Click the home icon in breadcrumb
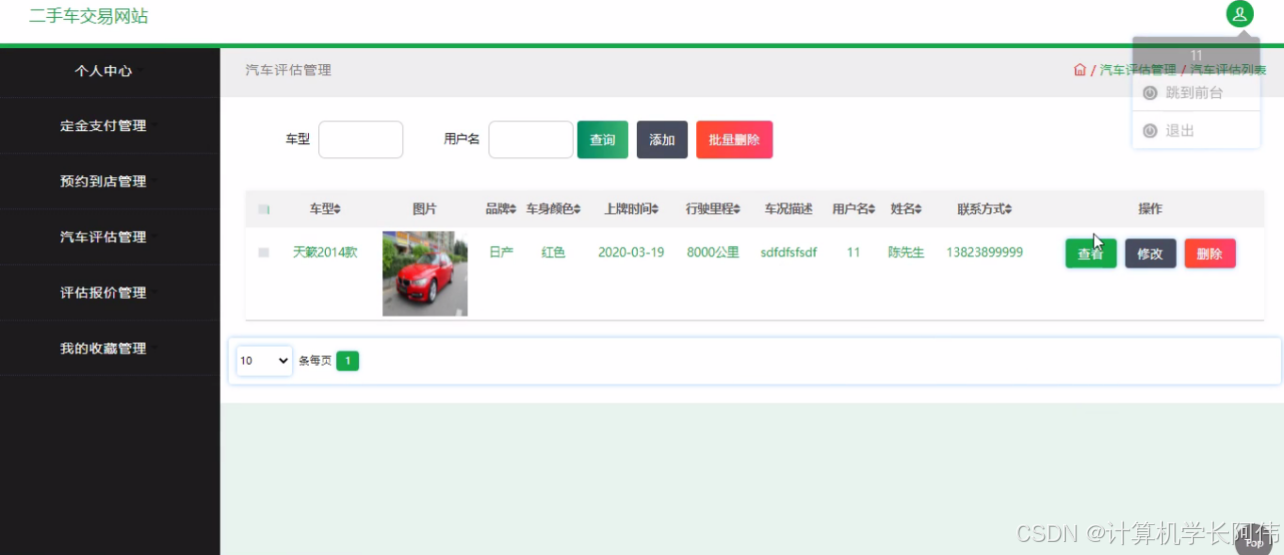The height and width of the screenshot is (555, 1284). (x=1080, y=70)
